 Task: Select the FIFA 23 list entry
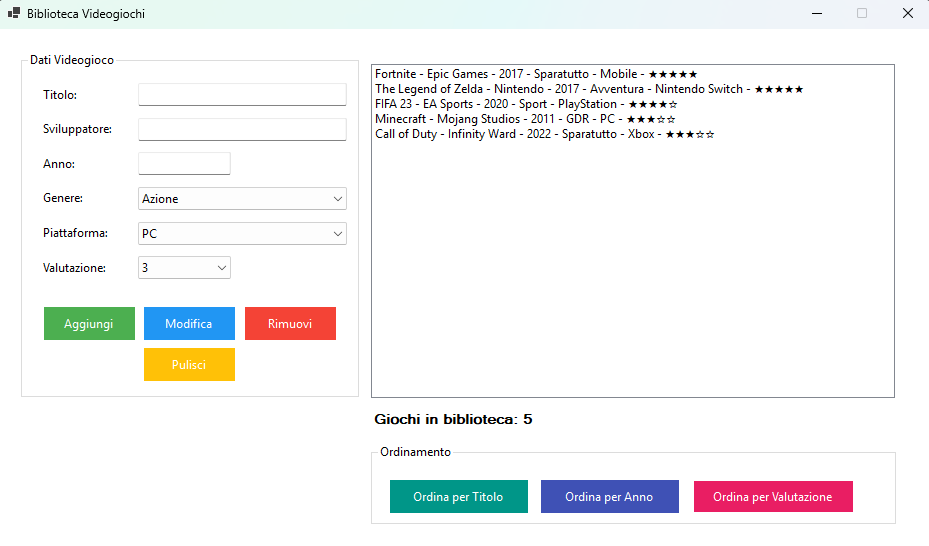633,104
